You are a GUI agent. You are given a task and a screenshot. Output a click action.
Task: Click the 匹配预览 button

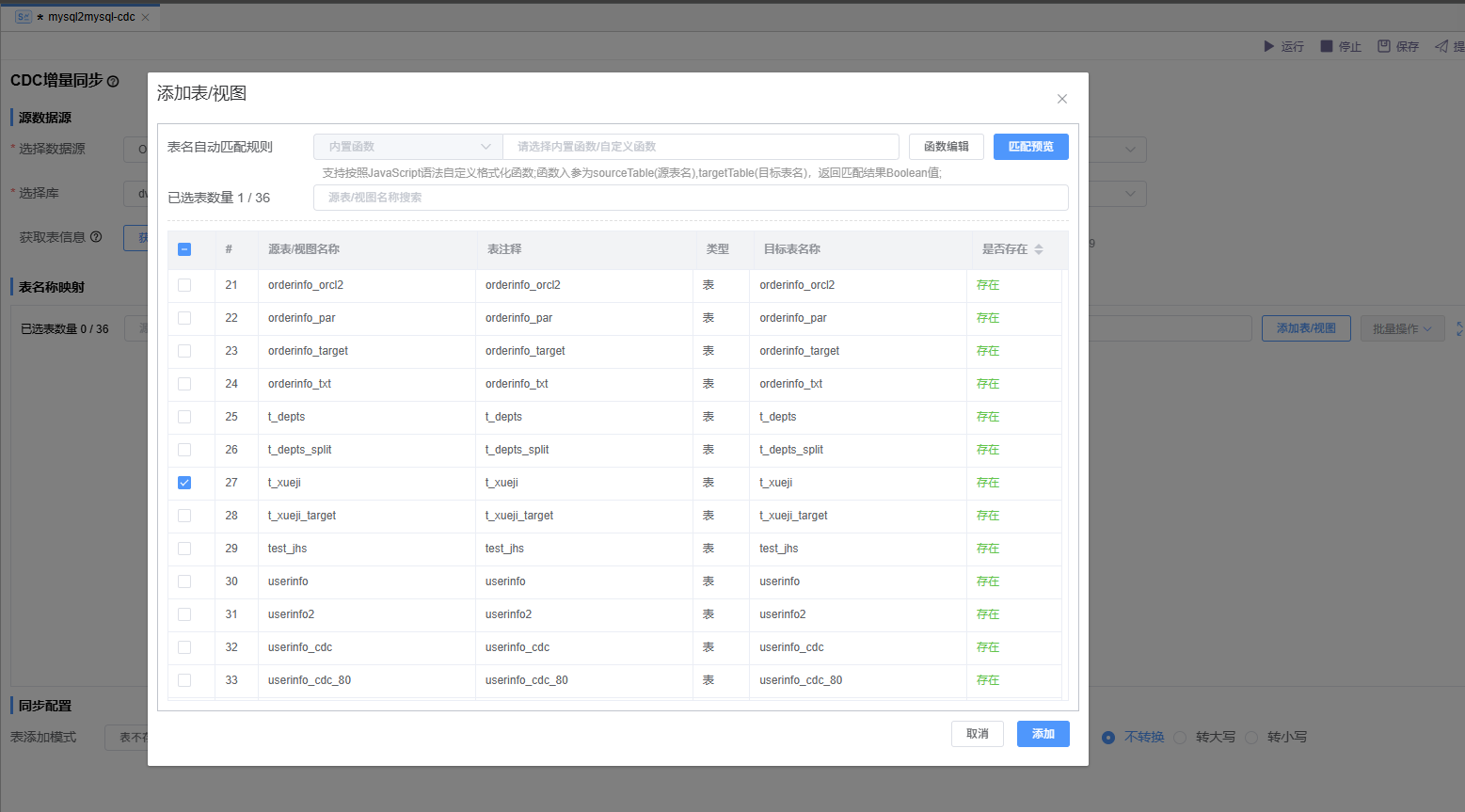coord(1030,147)
